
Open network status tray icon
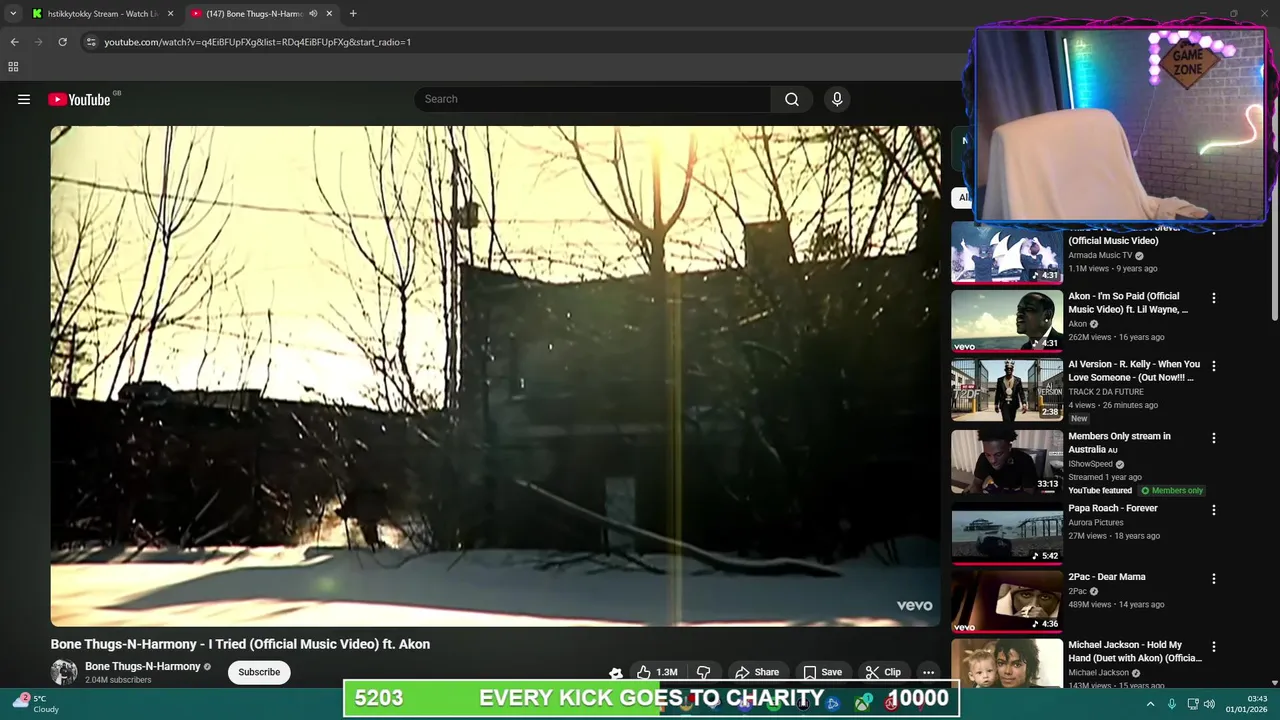[x=1193, y=704]
